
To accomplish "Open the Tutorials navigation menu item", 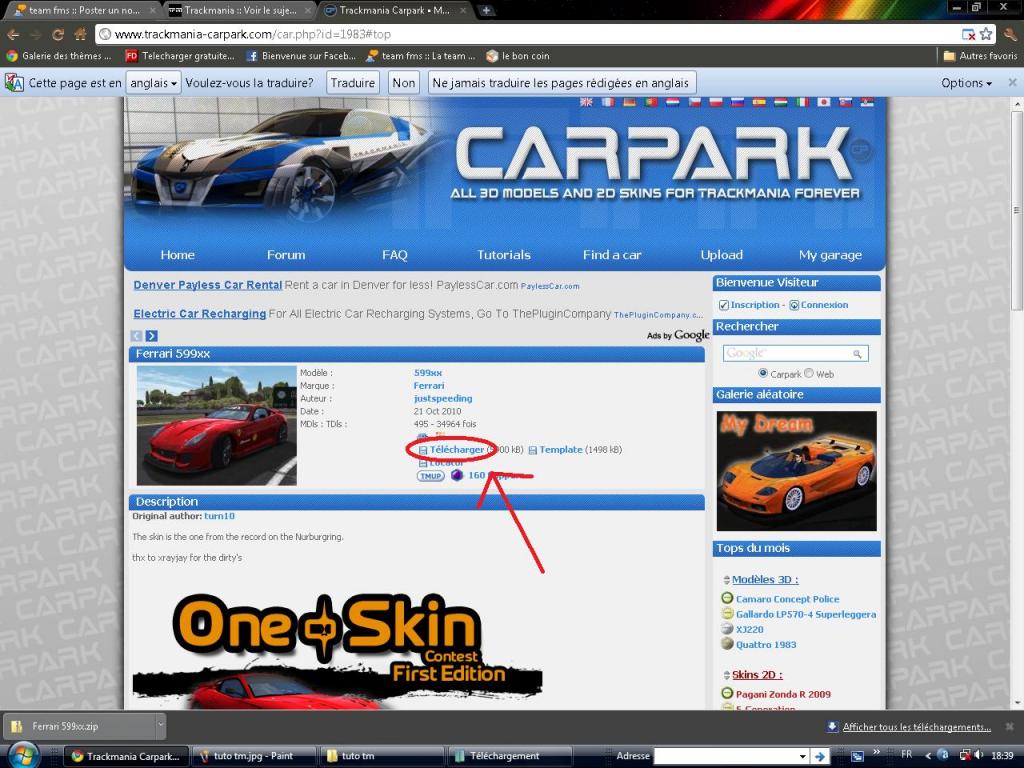I will (504, 255).
